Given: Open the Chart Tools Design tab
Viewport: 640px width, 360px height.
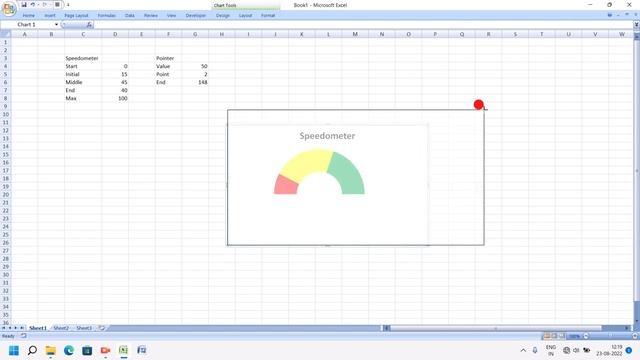Looking at the screenshot, I should [x=223, y=16].
